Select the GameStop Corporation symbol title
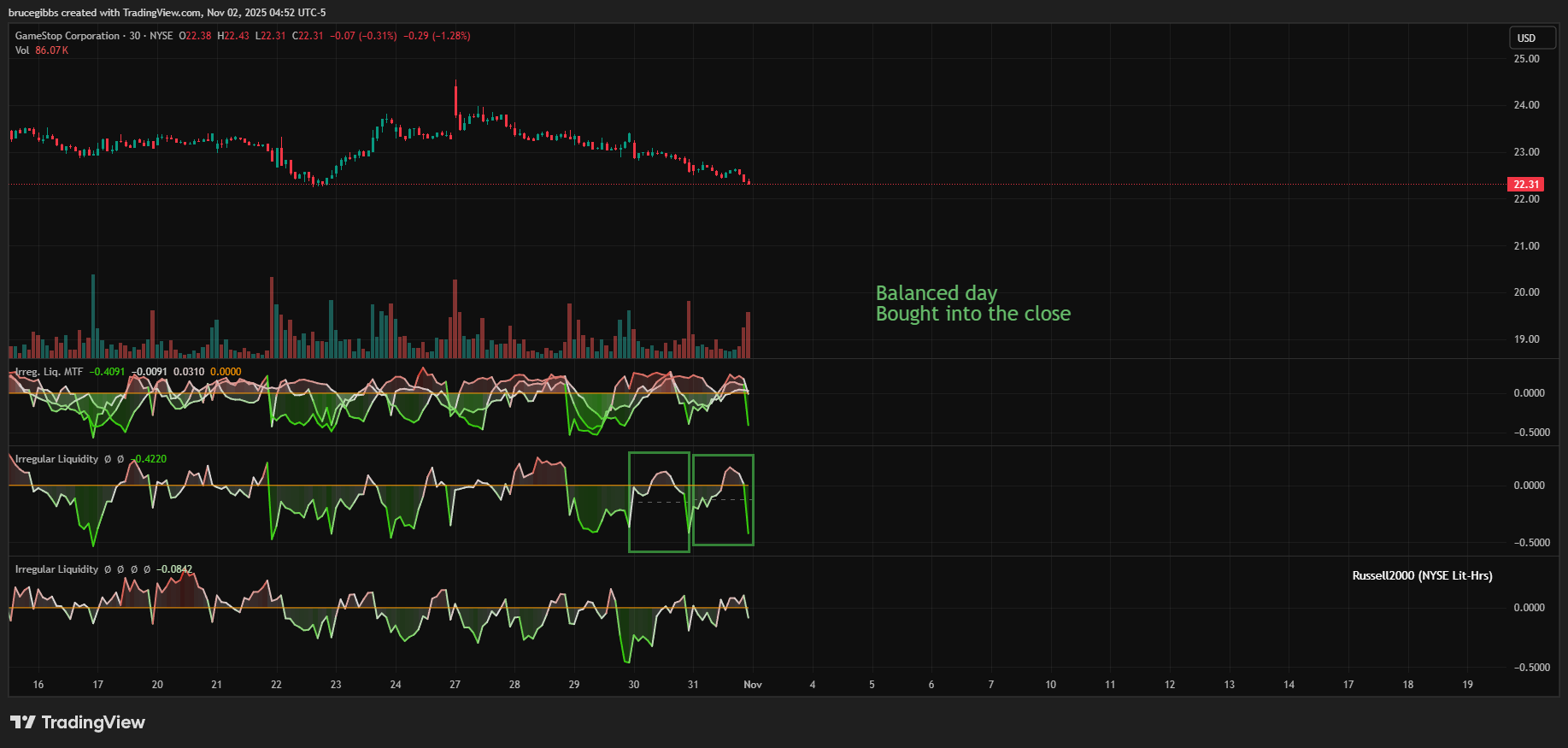 point(68,36)
